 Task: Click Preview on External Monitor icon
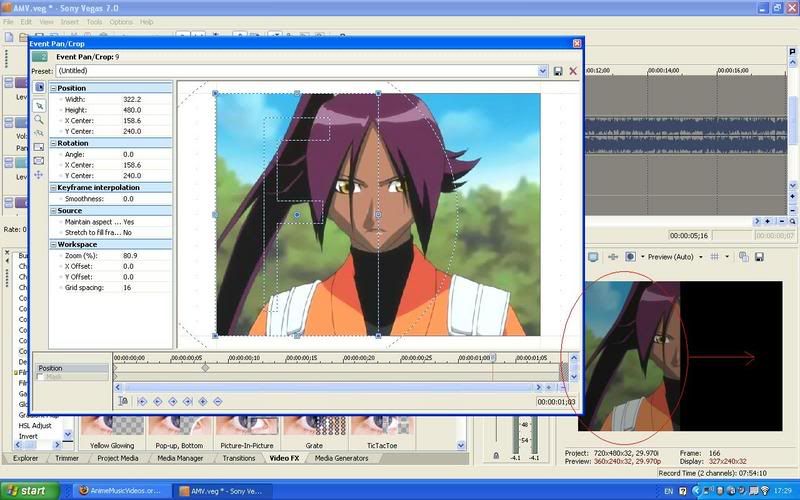coord(593,257)
